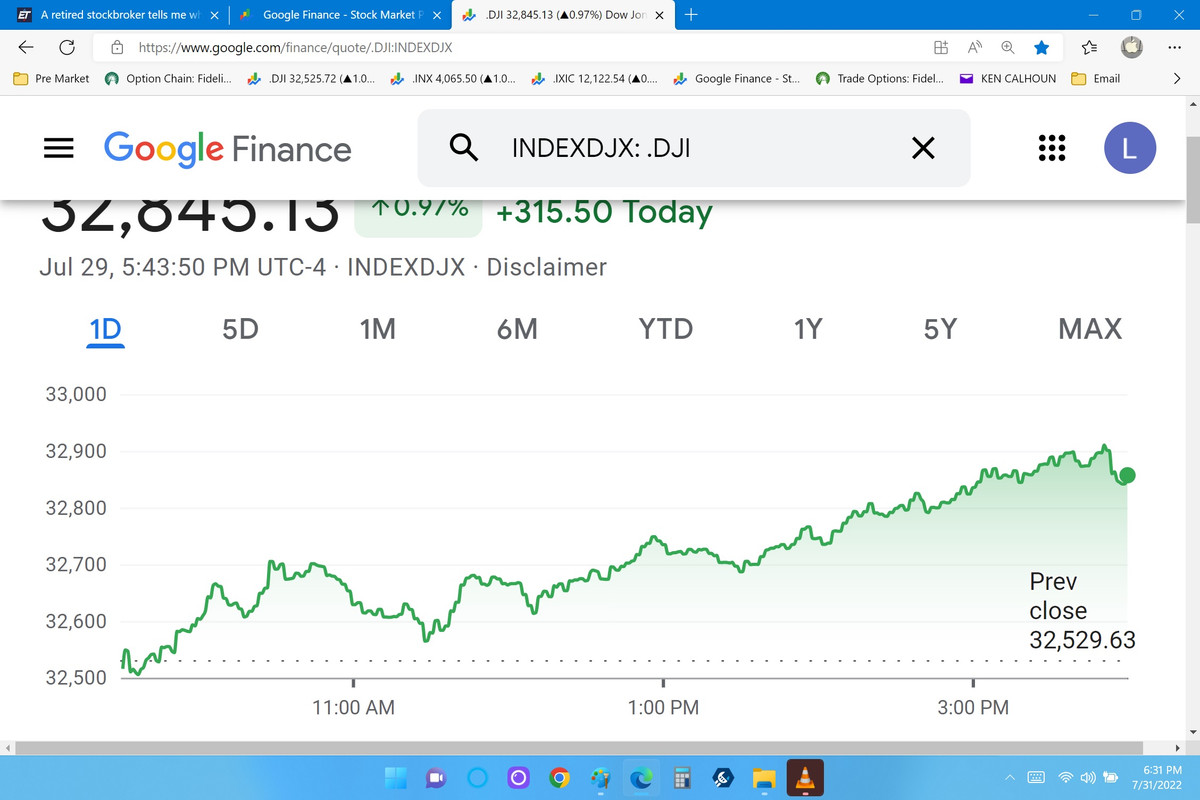1200x800 pixels.
Task: Open a new browser tab
Action: (x=693, y=15)
